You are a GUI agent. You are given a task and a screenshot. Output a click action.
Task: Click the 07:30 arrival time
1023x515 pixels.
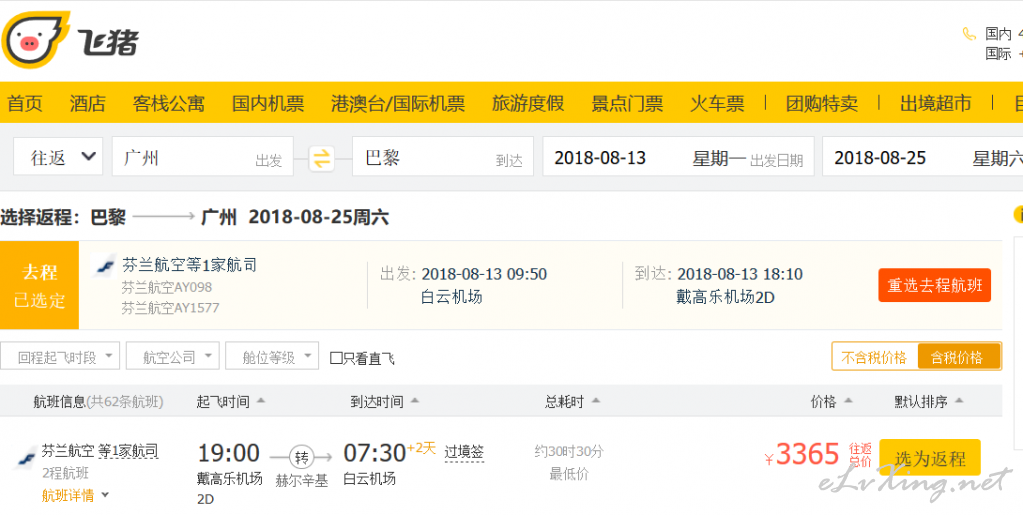[375, 452]
